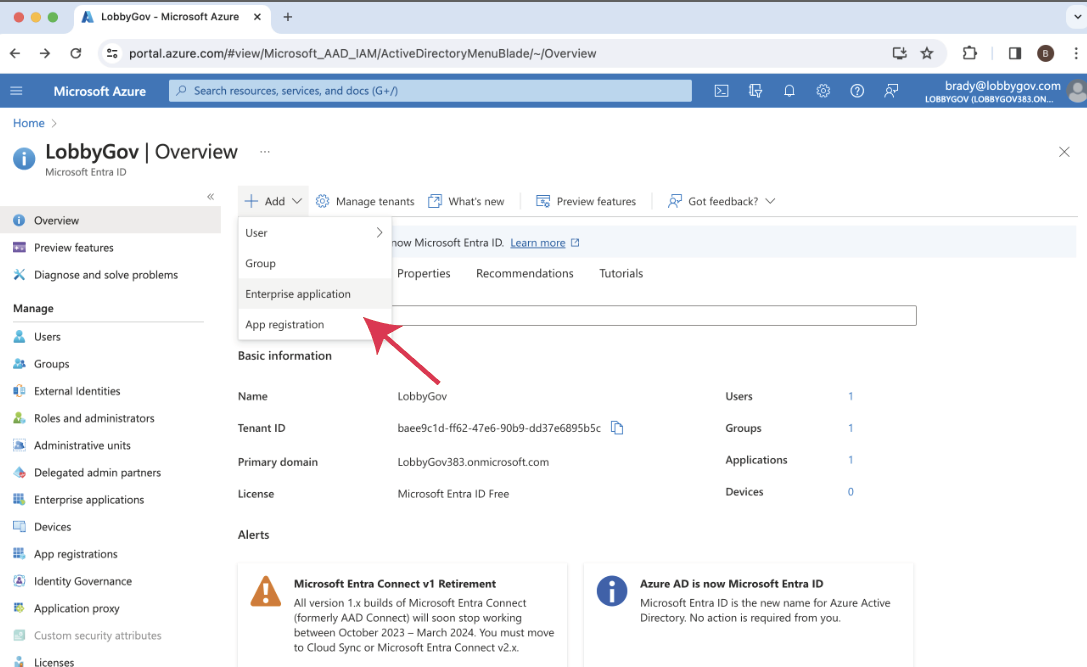The width and height of the screenshot is (1087, 667).
Task: Select App registration from the Add menu
Action: tap(315, 324)
